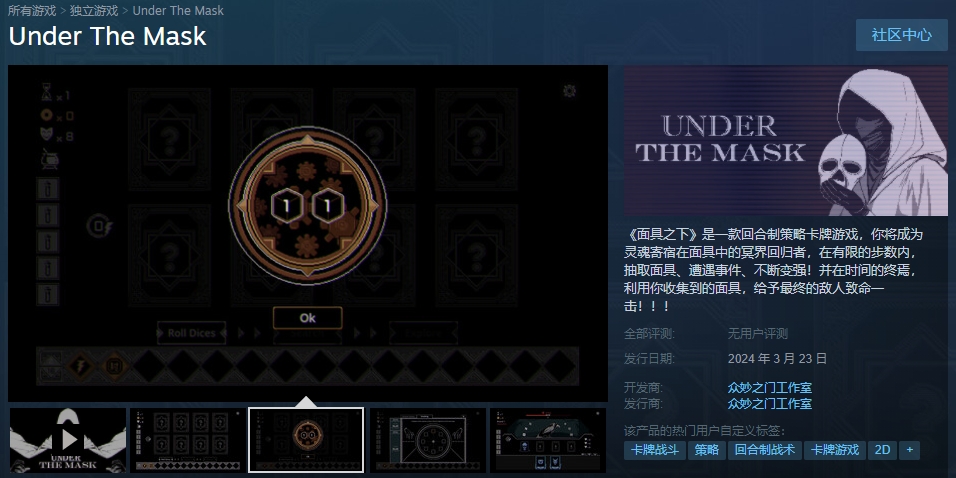
Task: Open the 所有游戏 breadcrumb link
Action: [x=32, y=10]
